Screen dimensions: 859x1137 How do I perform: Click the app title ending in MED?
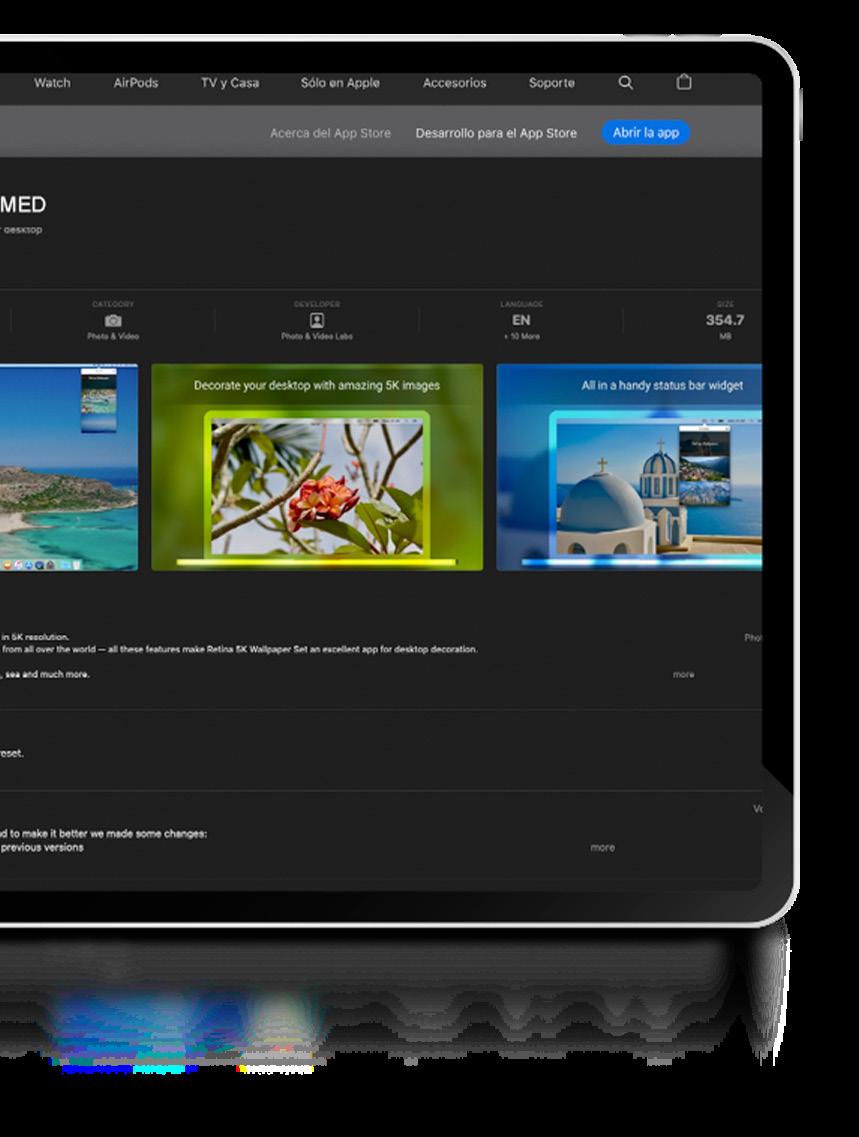(23, 204)
